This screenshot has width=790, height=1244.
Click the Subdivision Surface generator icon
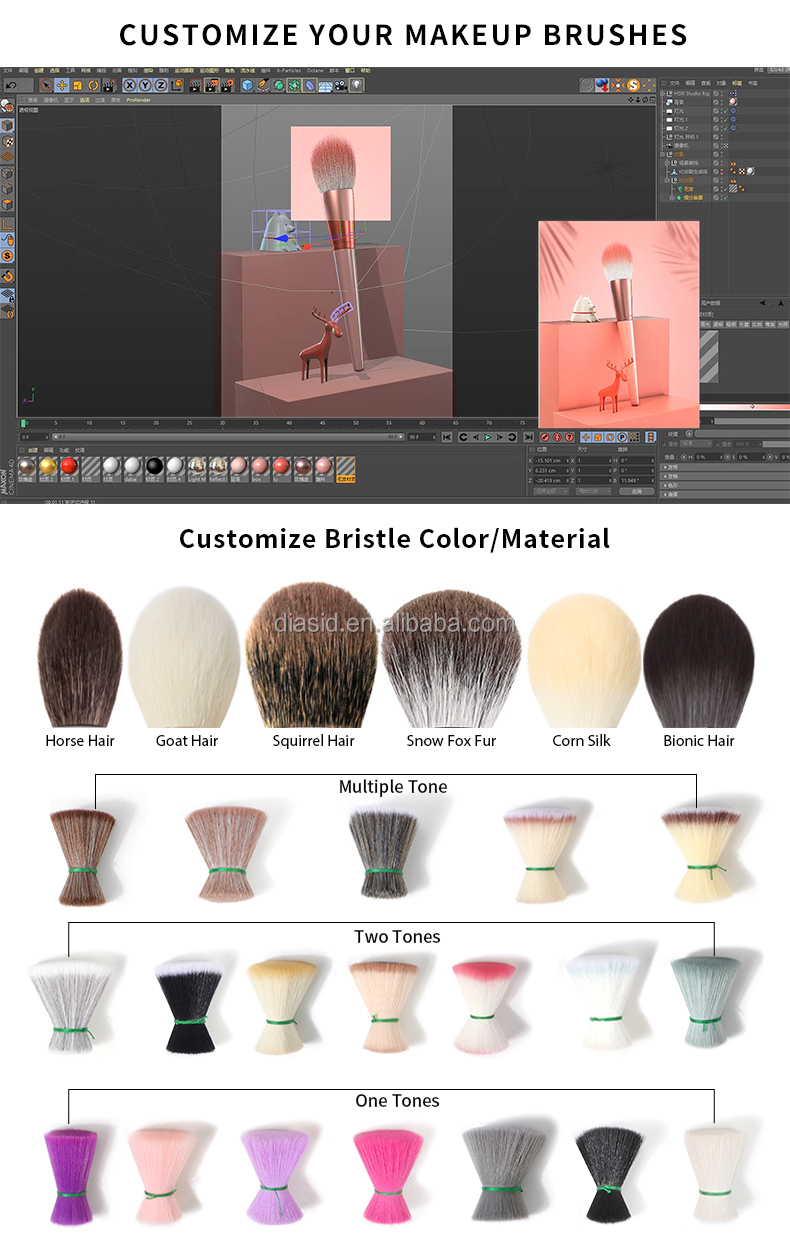(278, 85)
